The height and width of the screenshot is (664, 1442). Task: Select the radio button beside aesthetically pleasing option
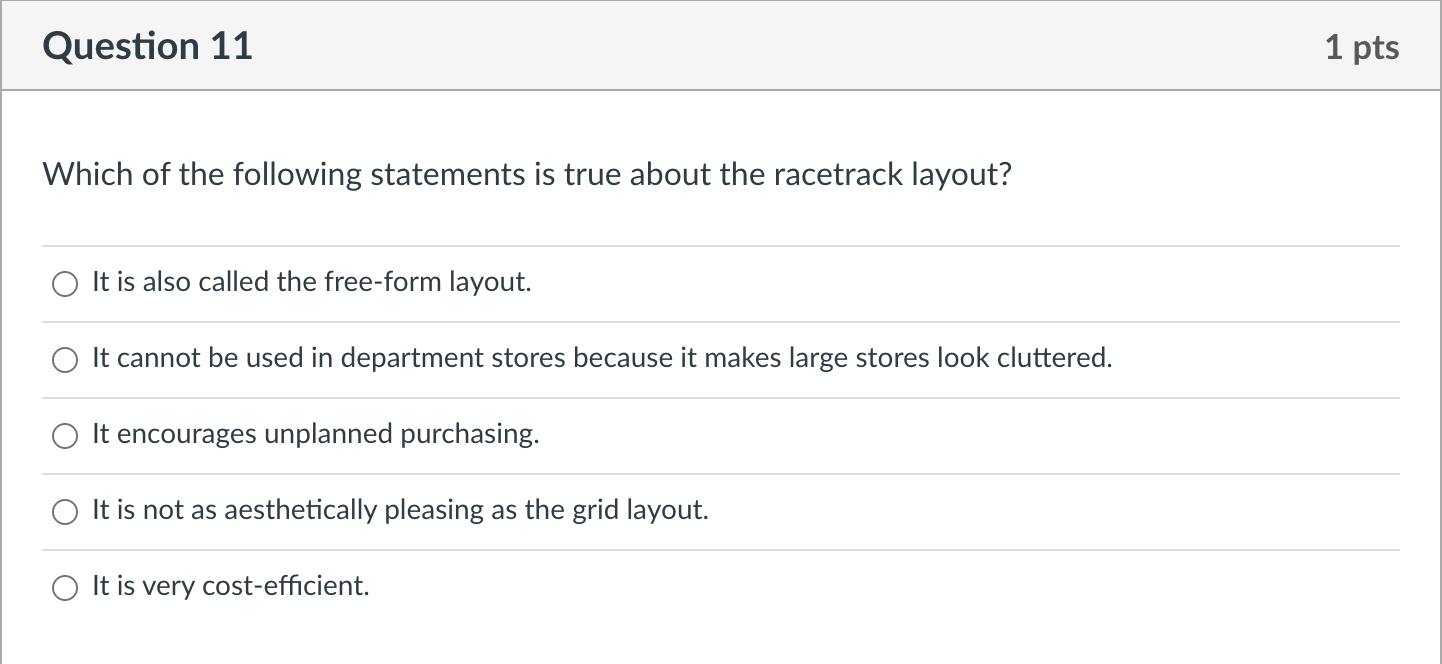[x=64, y=512]
